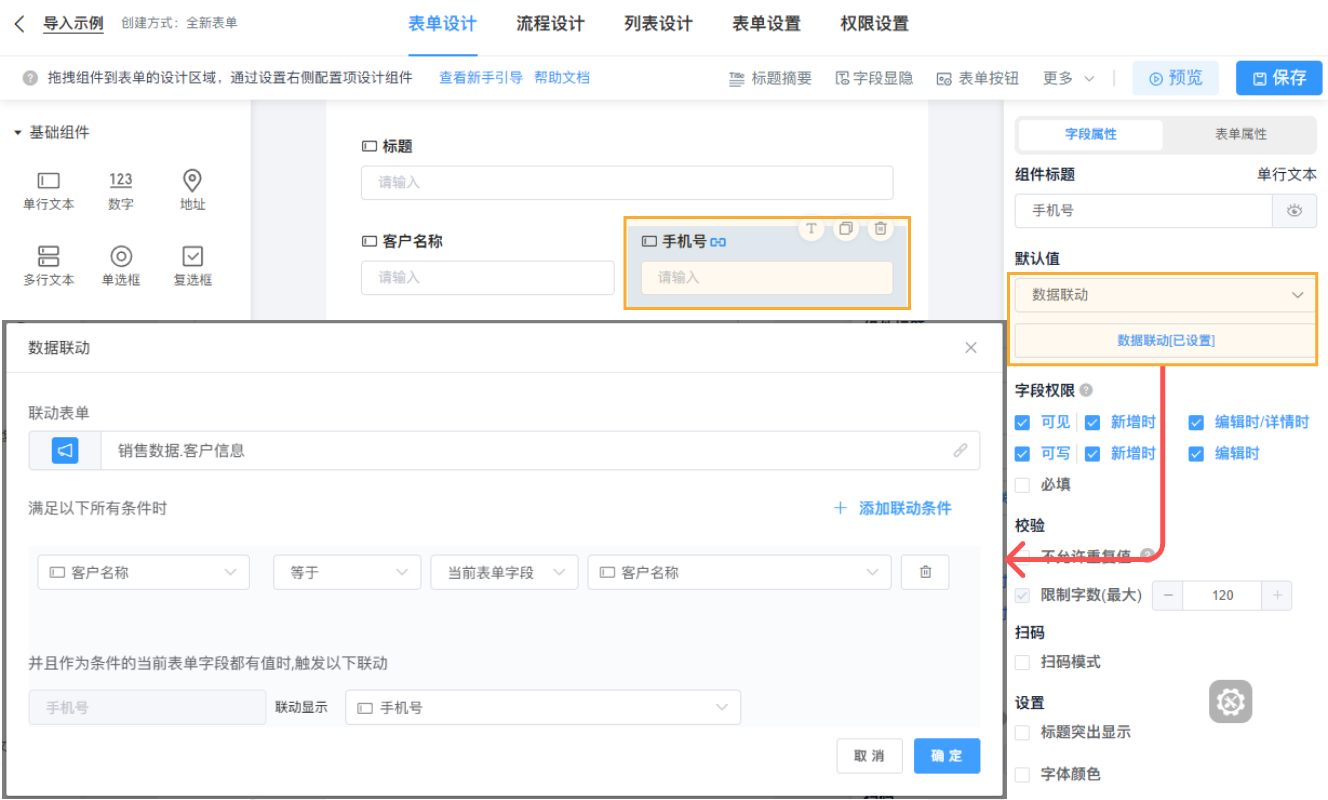The width and height of the screenshot is (1328, 800).
Task: Open the 联动显示 dropdown showing 手机号
Action: point(543,707)
